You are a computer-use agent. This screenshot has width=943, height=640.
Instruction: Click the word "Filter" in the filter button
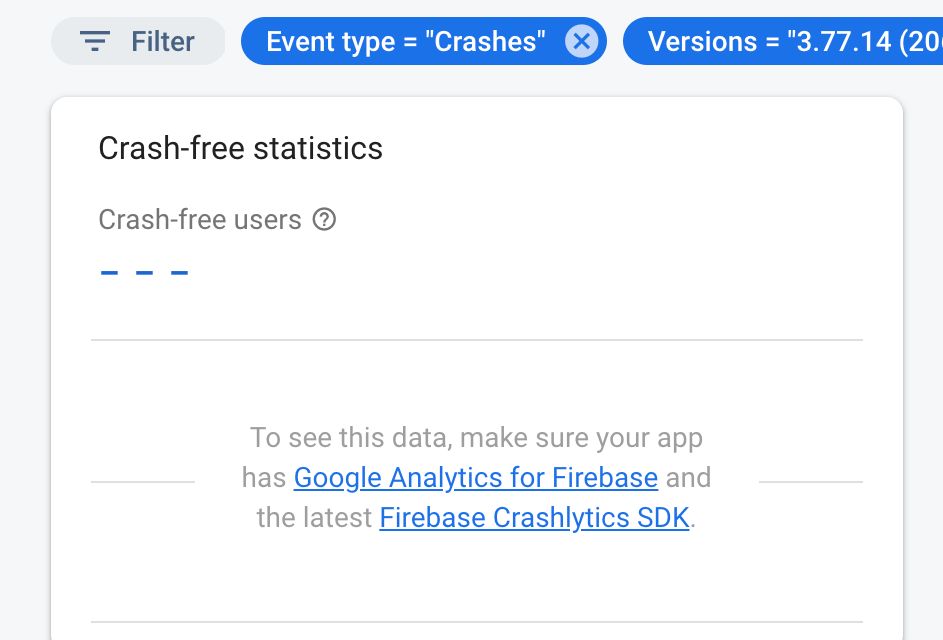(163, 41)
